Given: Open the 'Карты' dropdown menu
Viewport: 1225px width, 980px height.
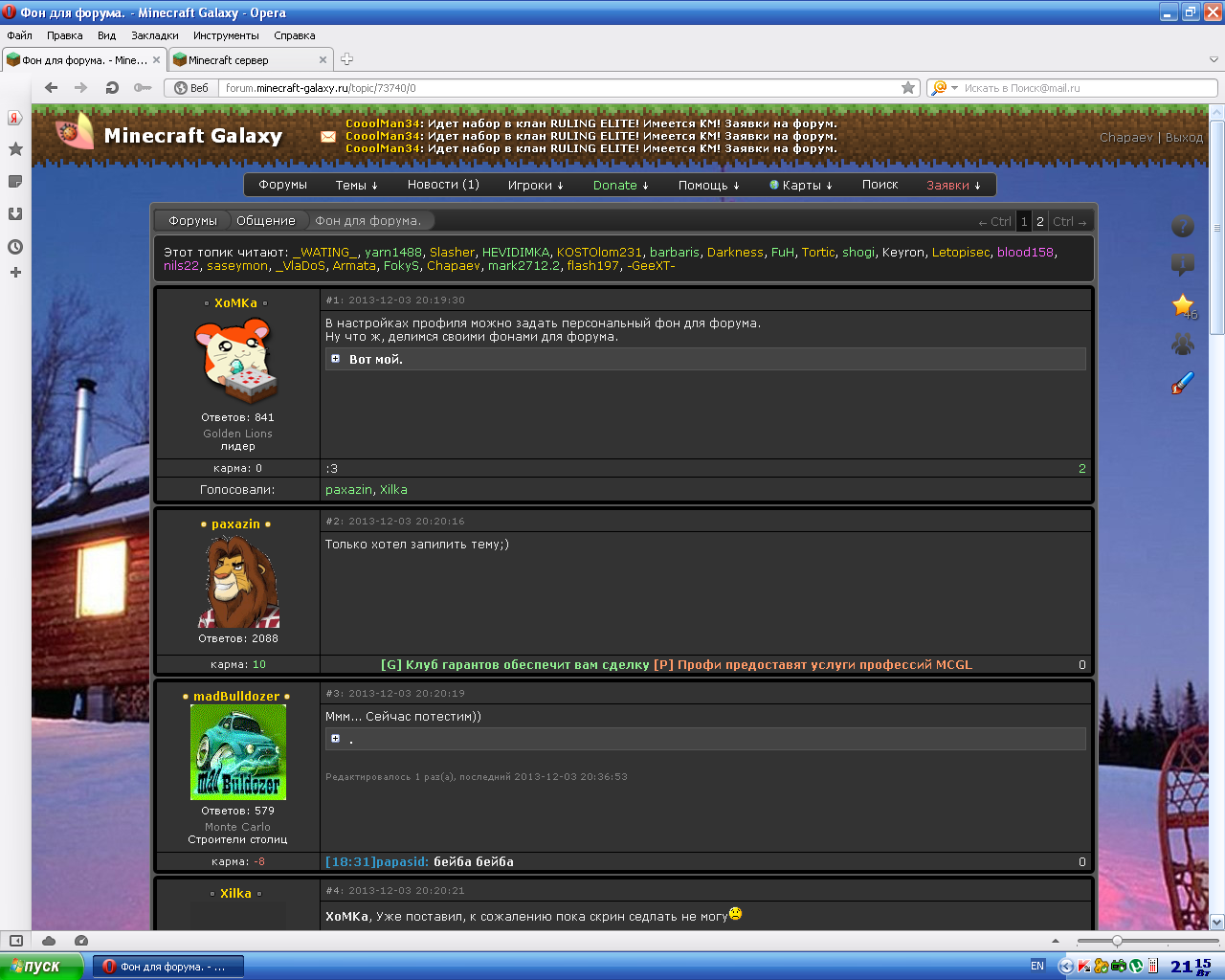Looking at the screenshot, I should pyautogui.click(x=801, y=185).
